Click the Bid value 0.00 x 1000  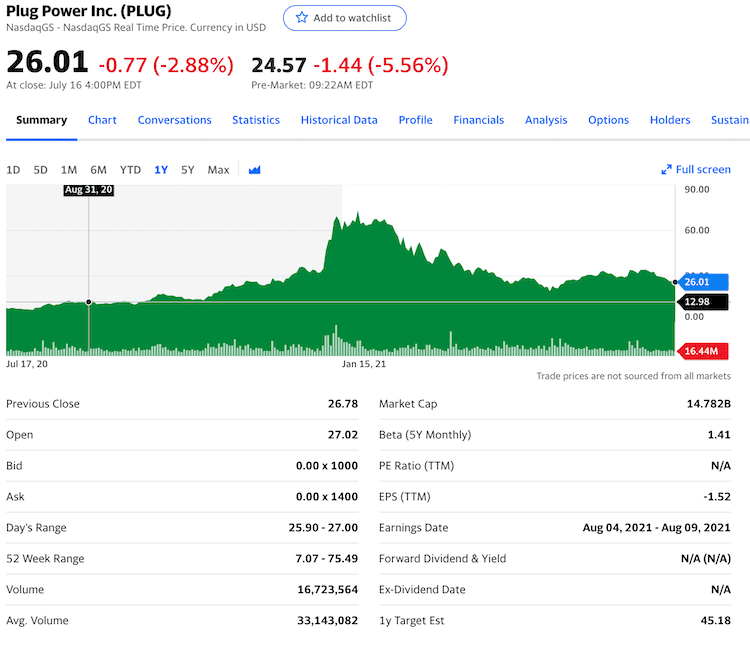tap(327, 465)
